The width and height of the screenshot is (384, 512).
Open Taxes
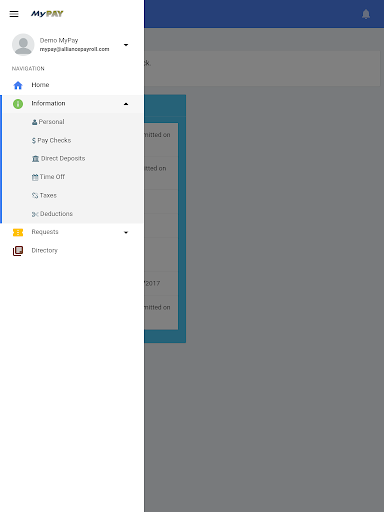coord(48,195)
